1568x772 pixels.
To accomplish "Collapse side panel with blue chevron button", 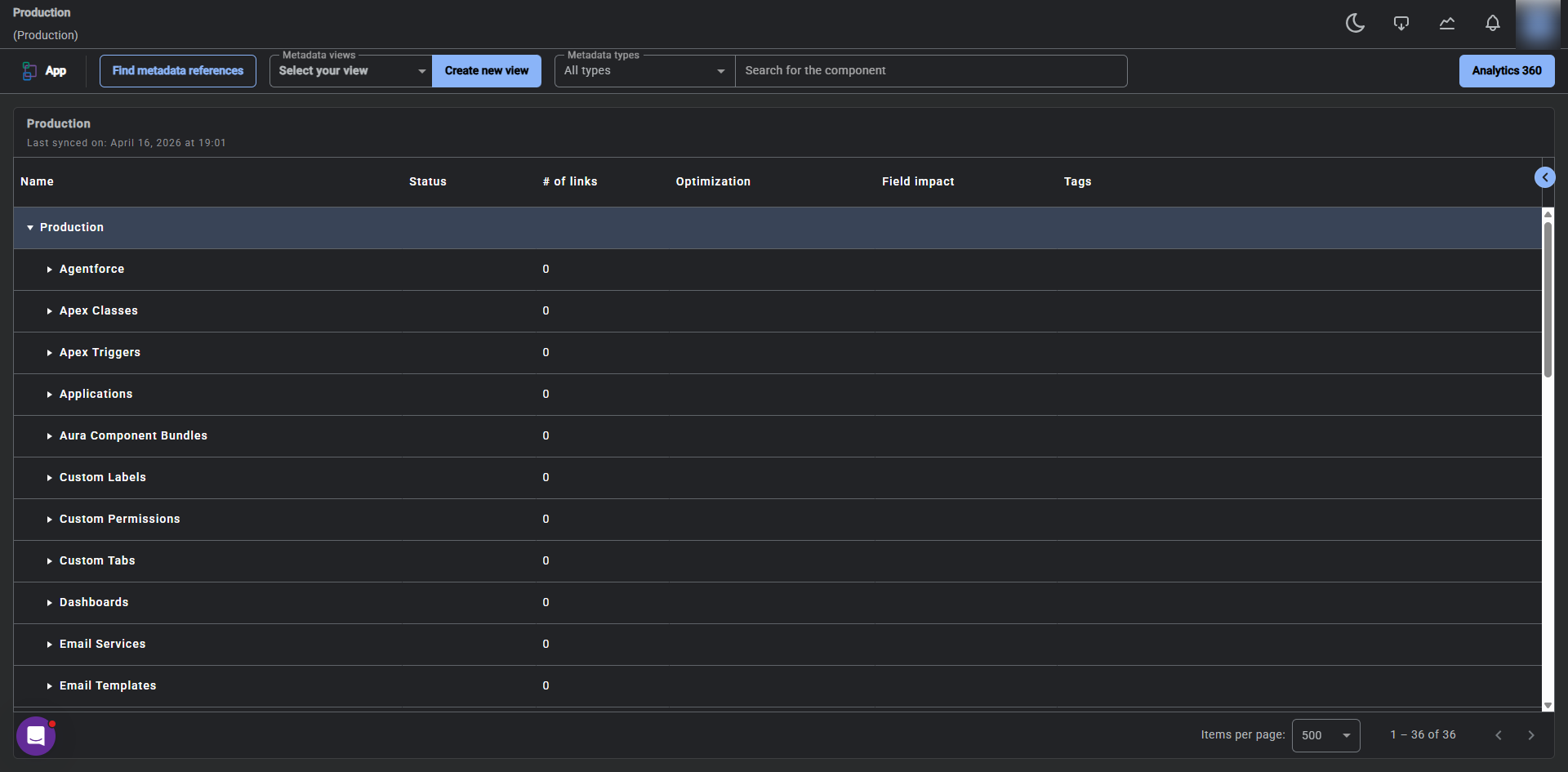I will tap(1544, 177).
